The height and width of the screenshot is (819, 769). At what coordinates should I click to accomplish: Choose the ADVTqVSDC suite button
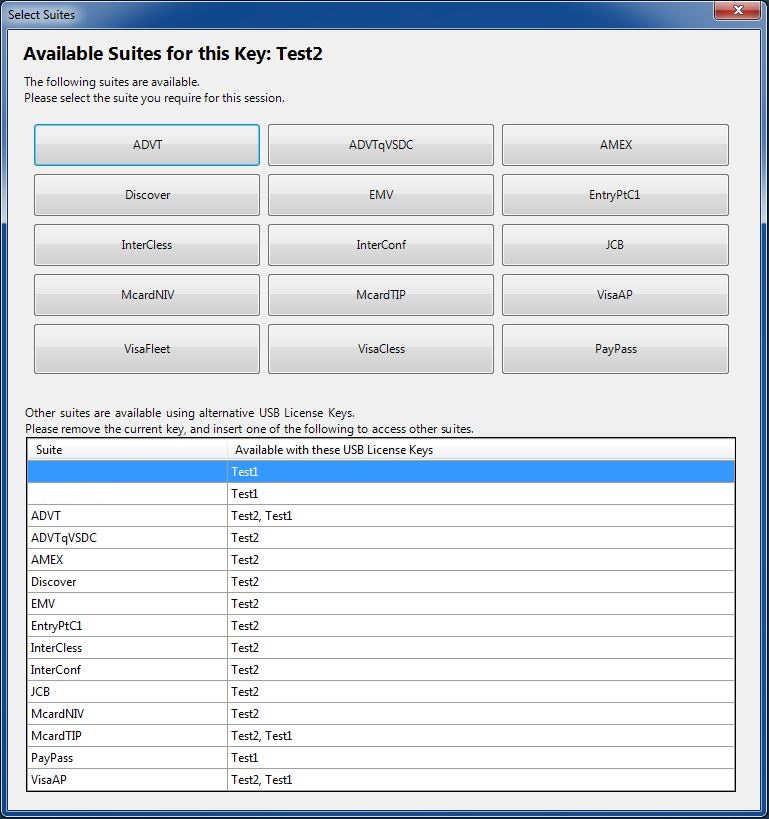pos(381,145)
